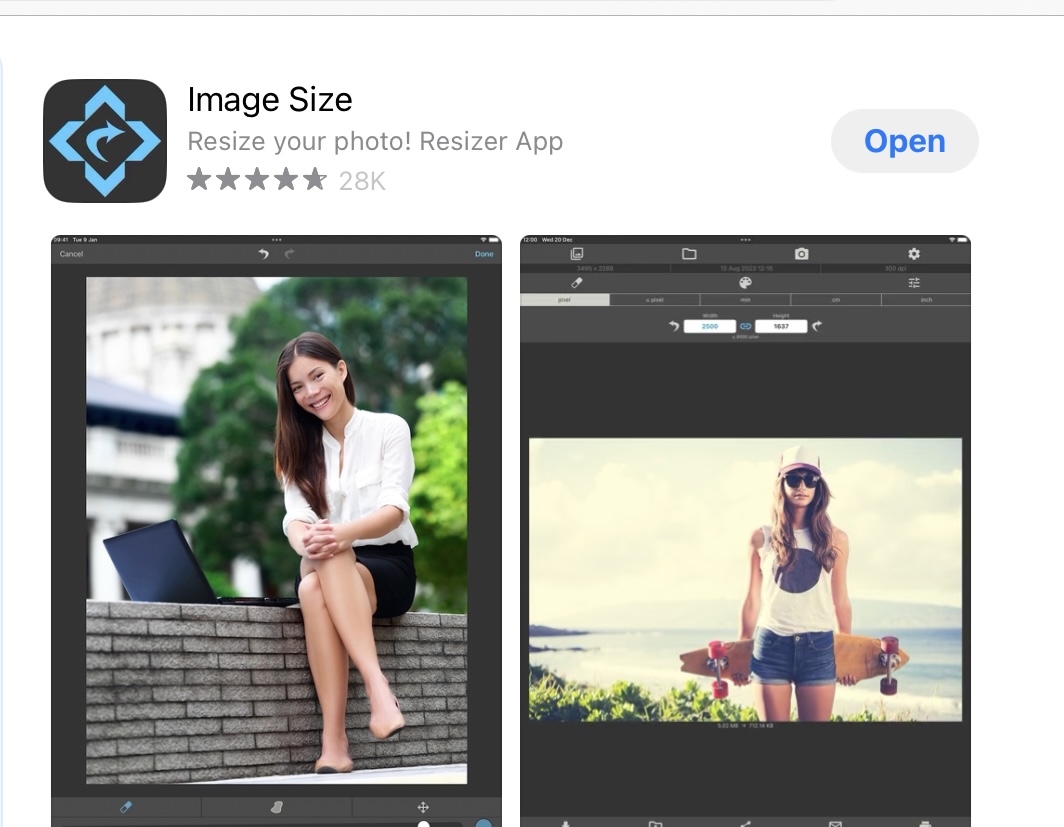Switch to the inch unit tab
1064x827 pixels.
point(926,300)
